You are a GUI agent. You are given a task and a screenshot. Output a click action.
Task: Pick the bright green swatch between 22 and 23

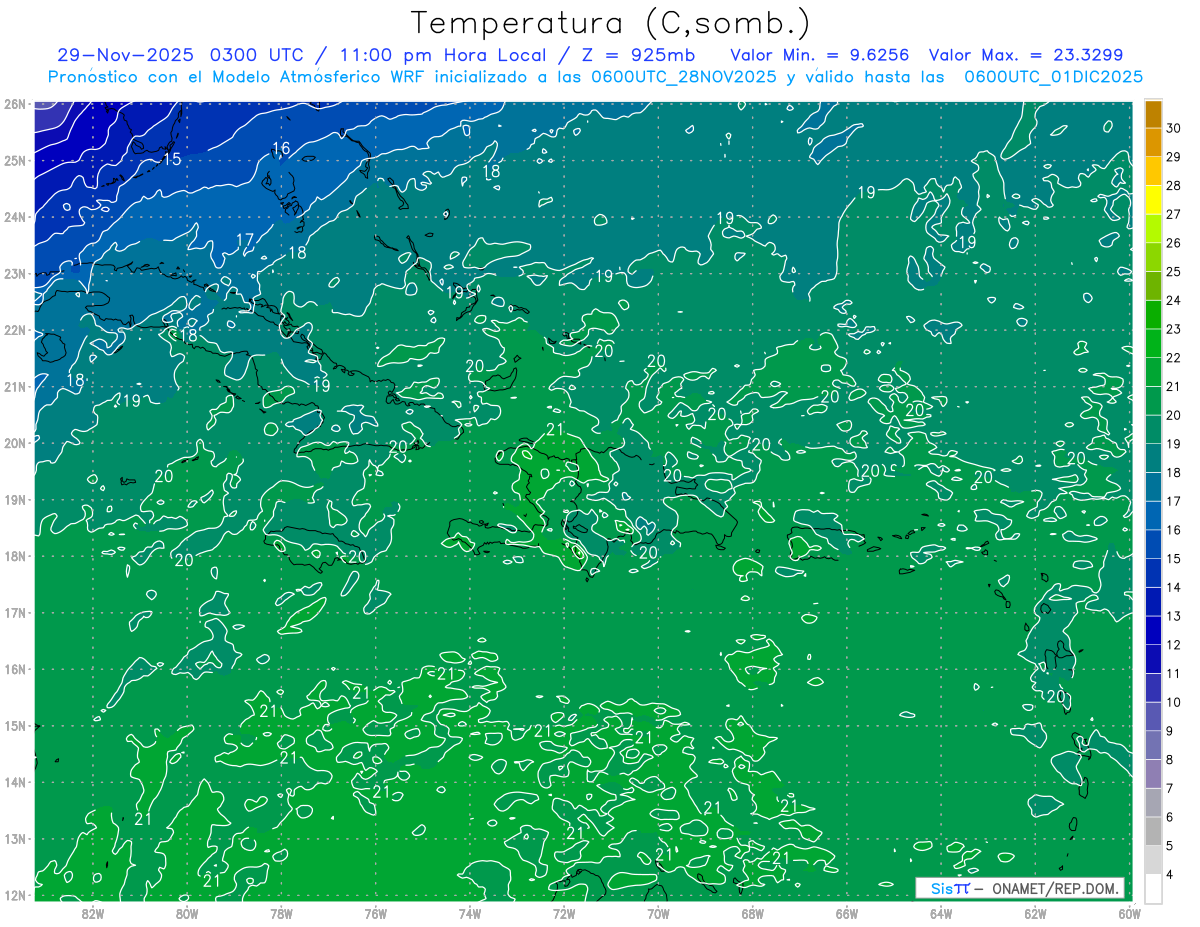[1153, 343]
